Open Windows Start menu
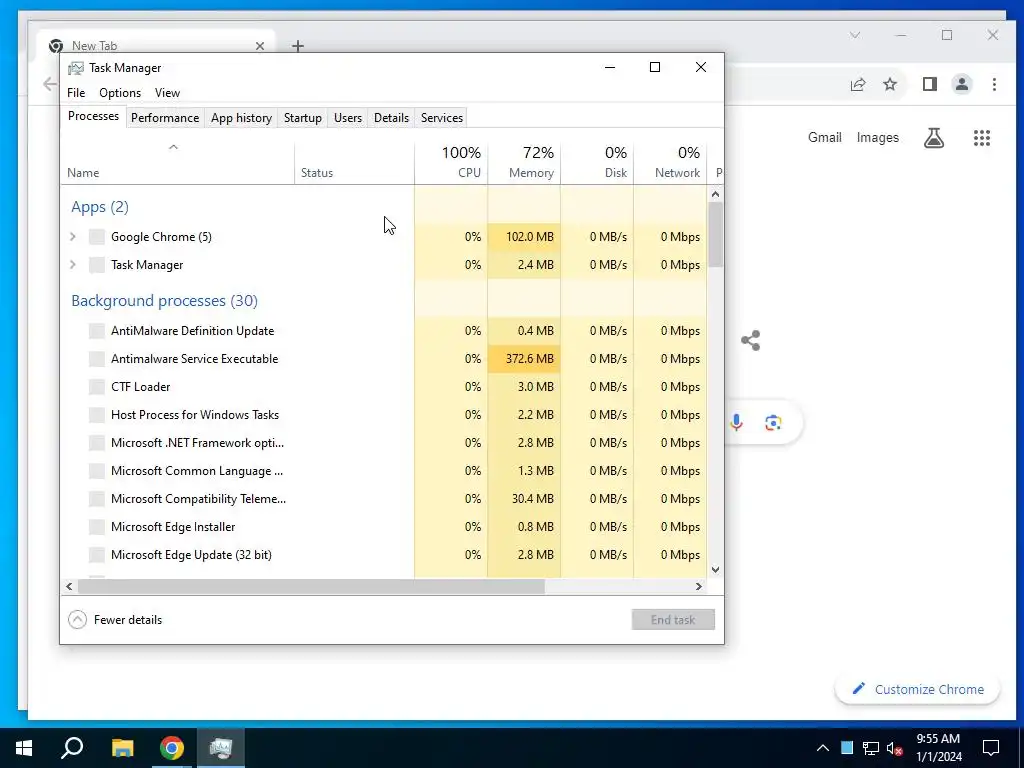1024x768 pixels. tap(24, 748)
